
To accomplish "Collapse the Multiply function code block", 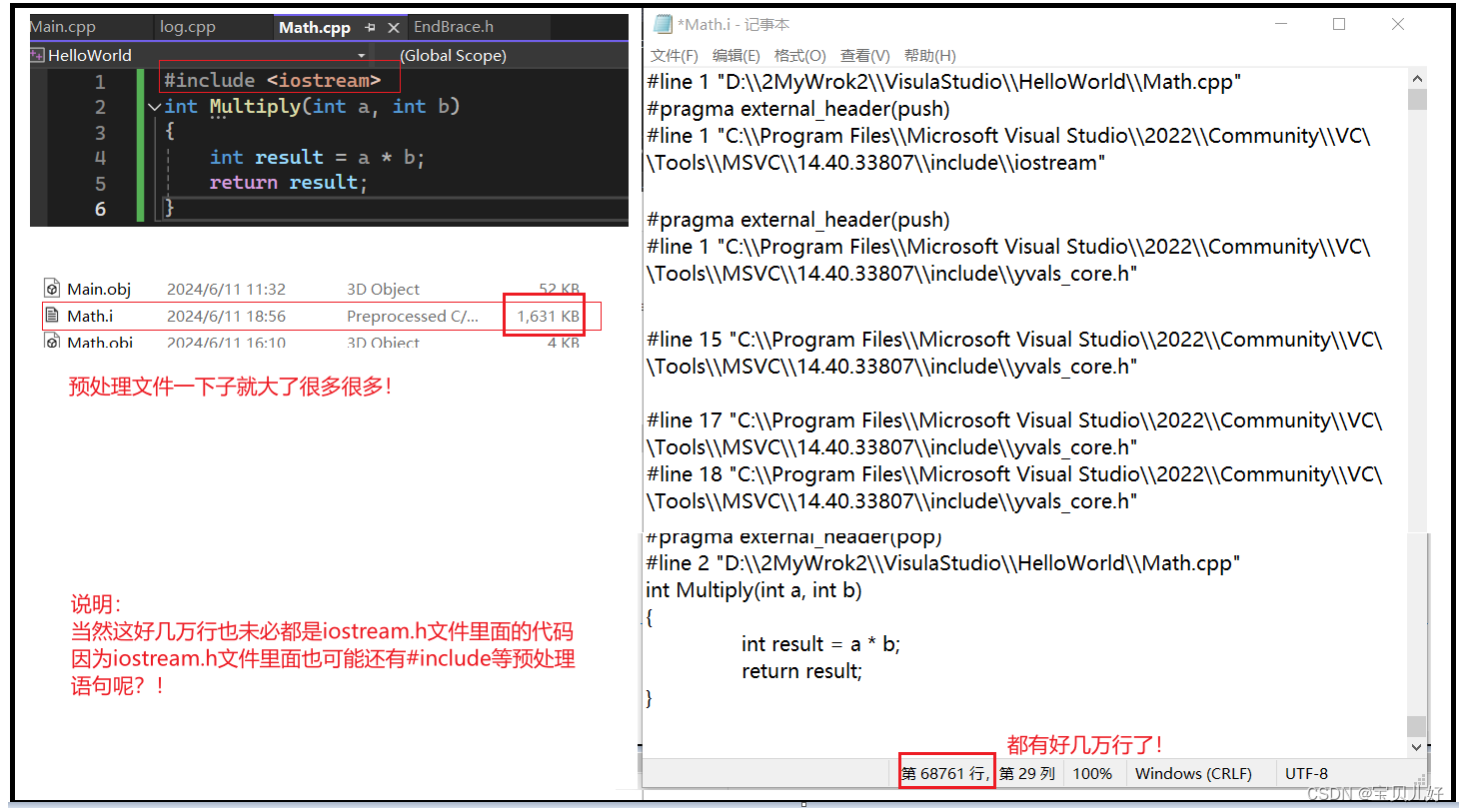I will coord(154,107).
